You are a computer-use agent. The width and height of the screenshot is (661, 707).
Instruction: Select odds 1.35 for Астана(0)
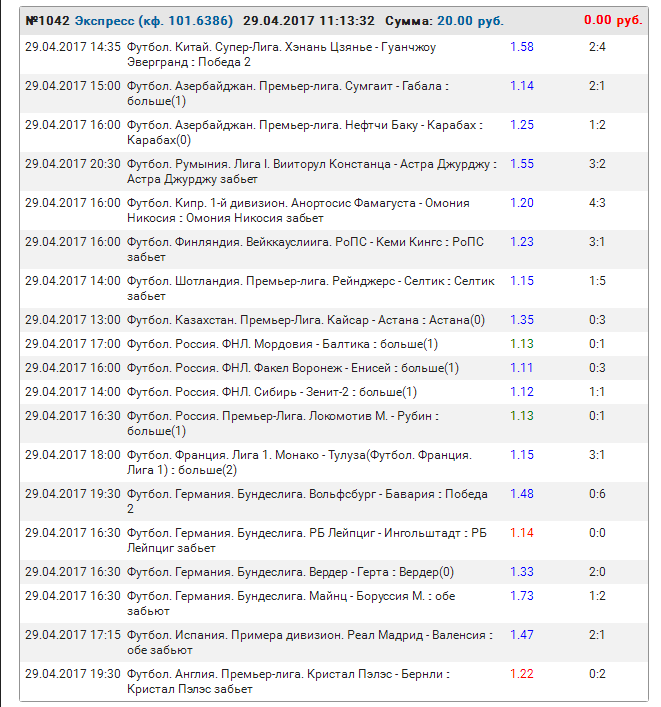pyautogui.click(x=522, y=320)
